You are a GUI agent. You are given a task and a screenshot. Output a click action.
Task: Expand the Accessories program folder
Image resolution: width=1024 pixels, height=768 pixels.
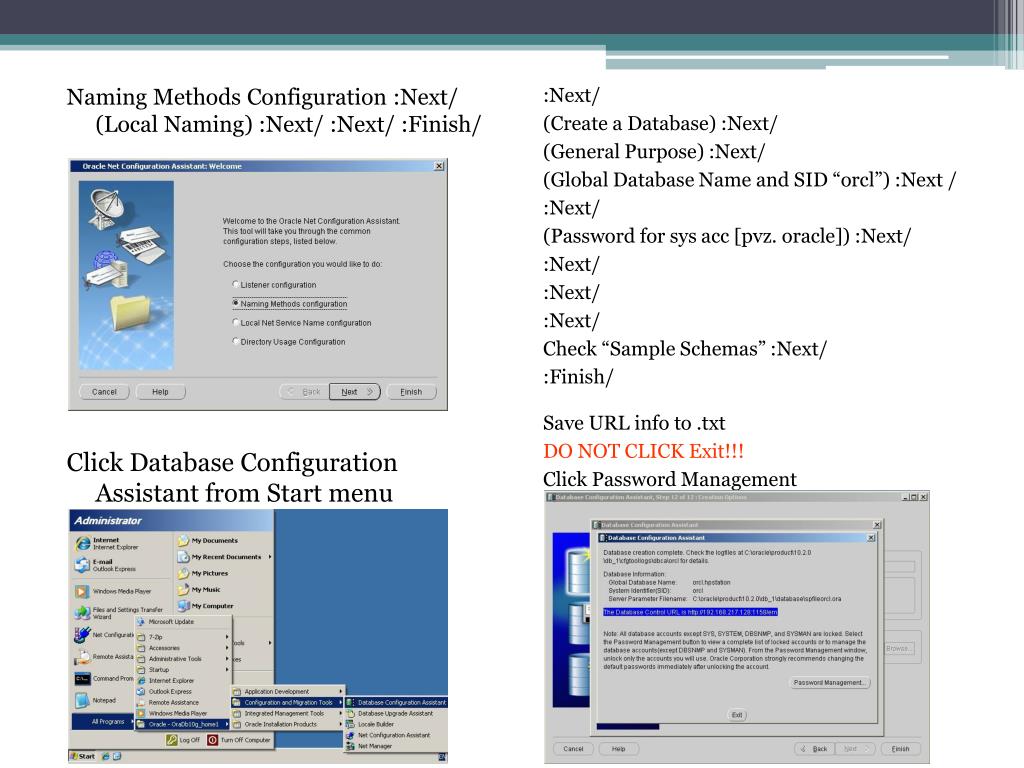(x=183, y=648)
